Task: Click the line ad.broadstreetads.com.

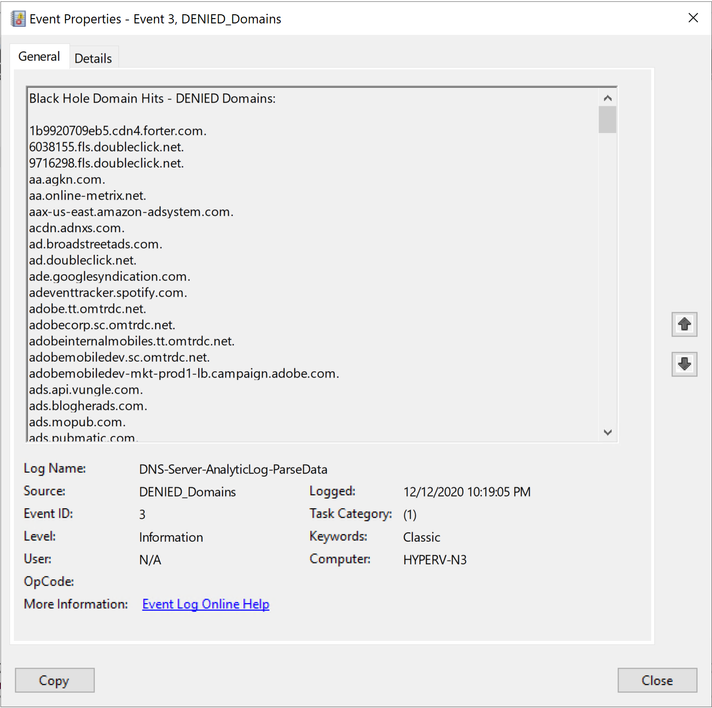Action: point(96,244)
